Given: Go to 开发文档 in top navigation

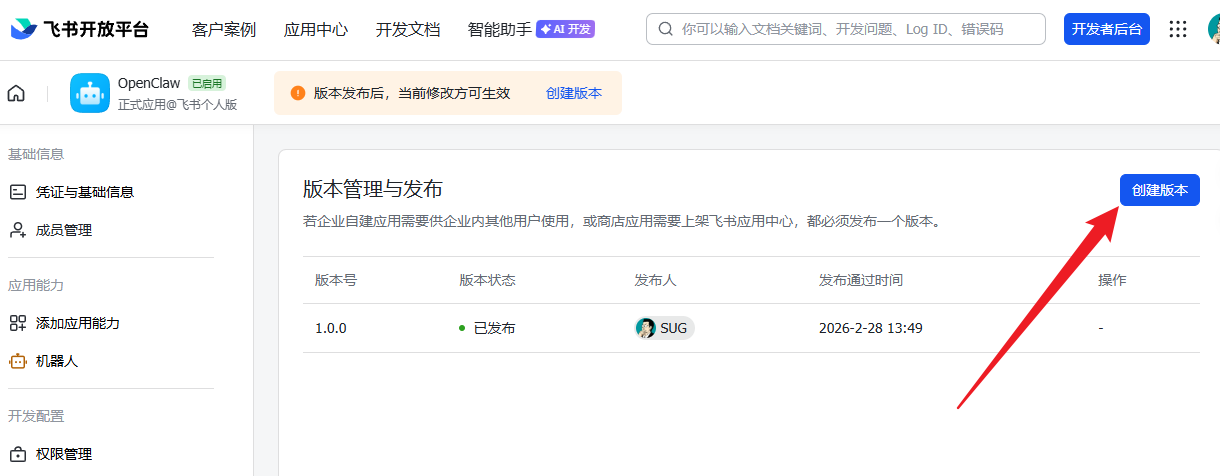Looking at the screenshot, I should (x=408, y=30).
